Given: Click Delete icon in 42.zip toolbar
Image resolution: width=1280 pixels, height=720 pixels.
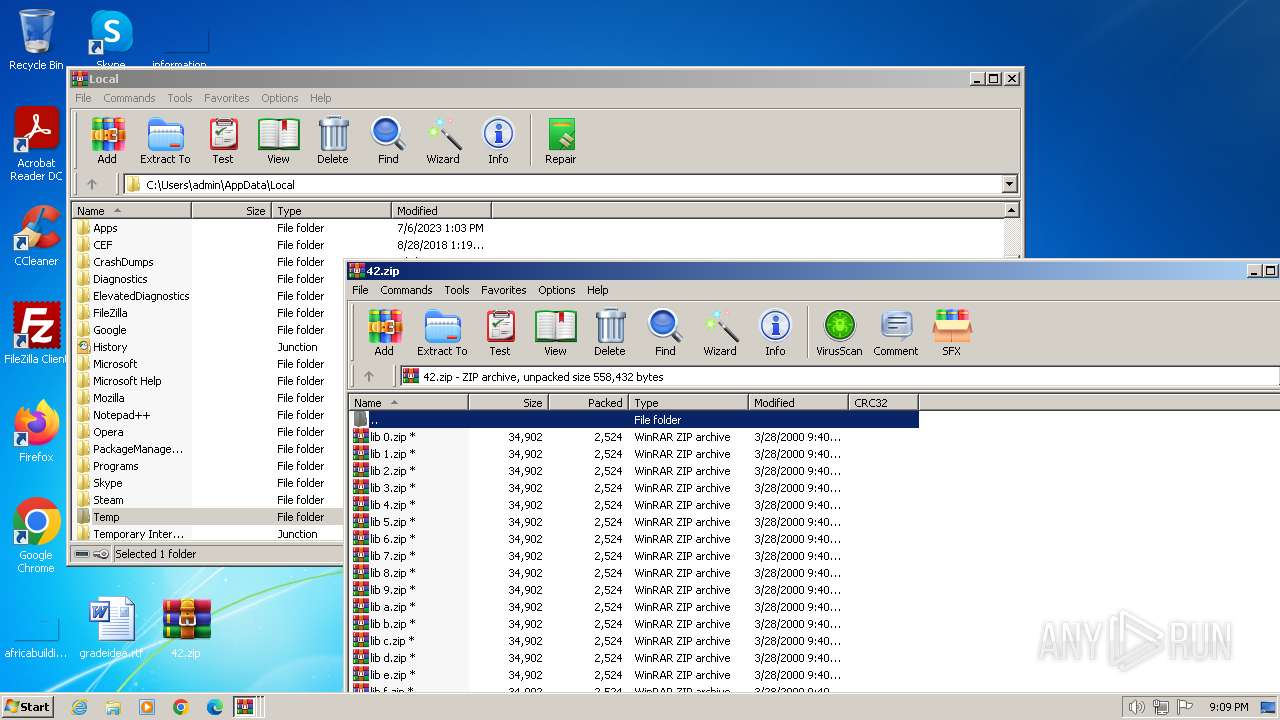Looking at the screenshot, I should (x=610, y=332).
